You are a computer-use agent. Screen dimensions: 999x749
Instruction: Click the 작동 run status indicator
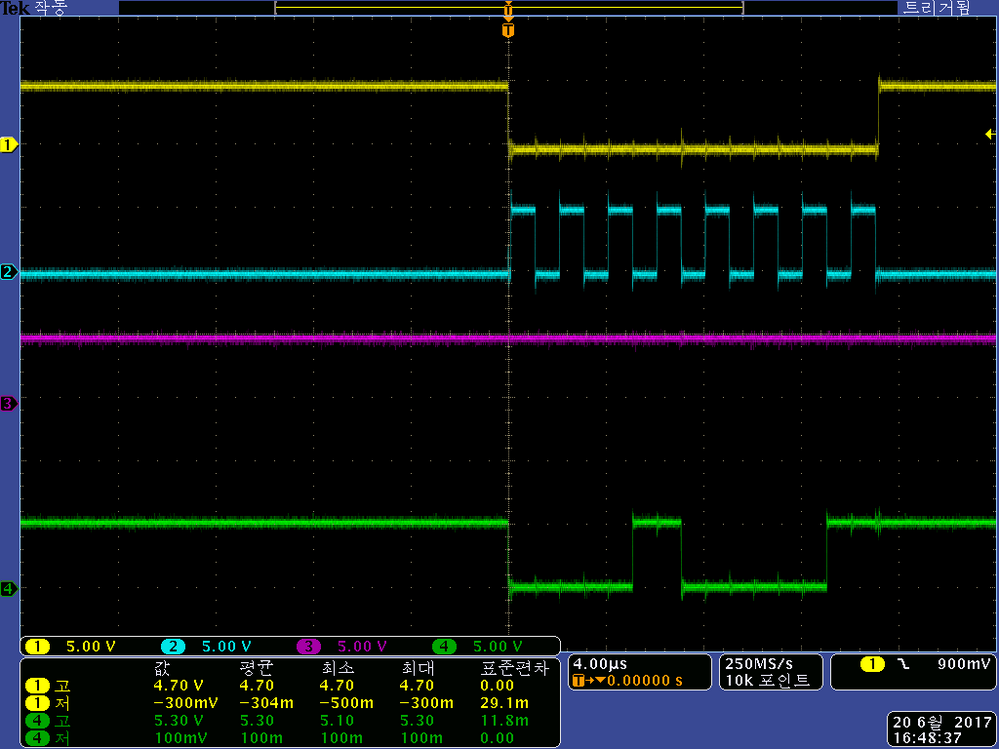(49, 8)
